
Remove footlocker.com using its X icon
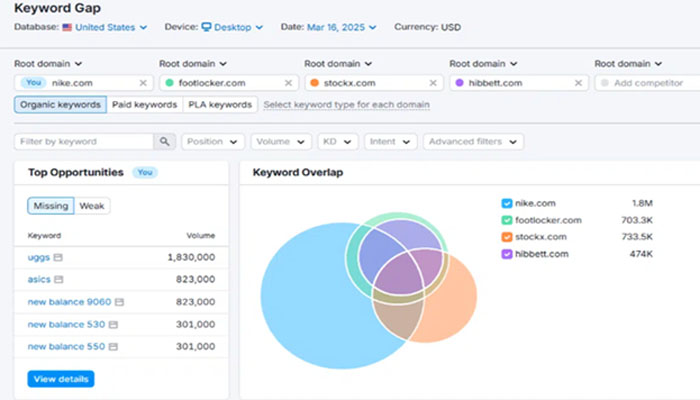point(287,83)
